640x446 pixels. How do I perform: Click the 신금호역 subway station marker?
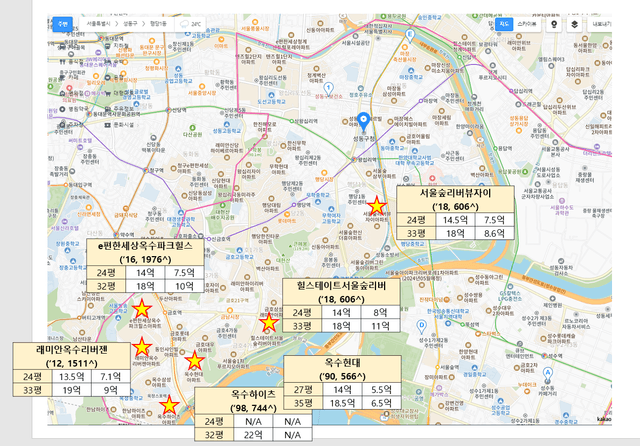[x=209, y=239]
